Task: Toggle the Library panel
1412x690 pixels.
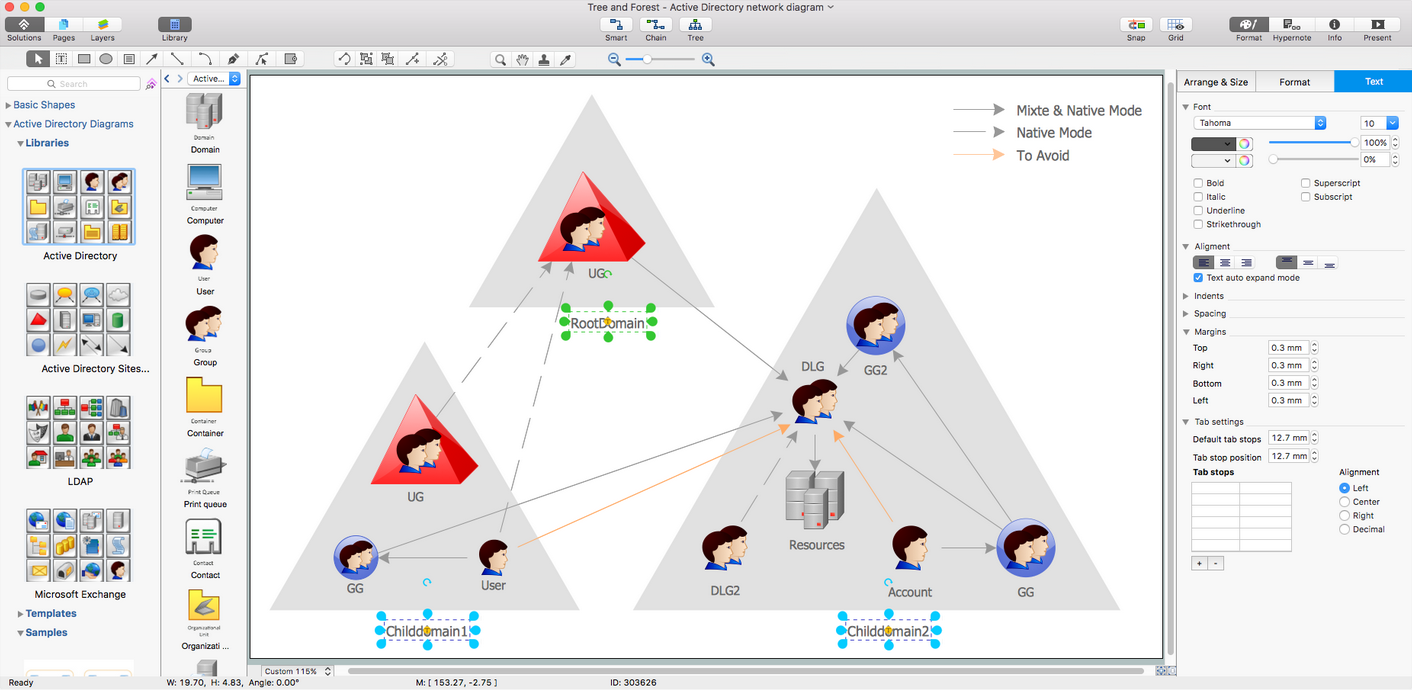Action: [175, 24]
